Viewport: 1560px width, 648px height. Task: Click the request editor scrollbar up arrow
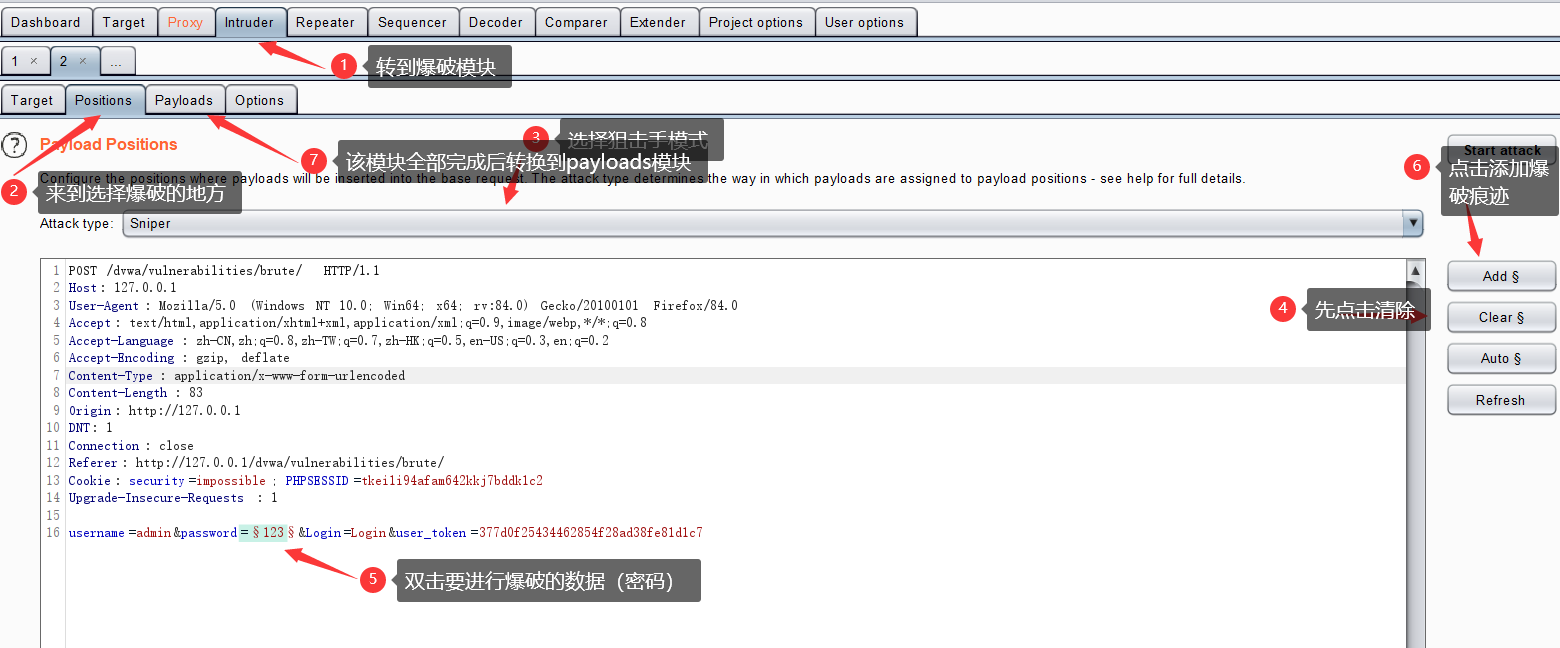point(1415,271)
